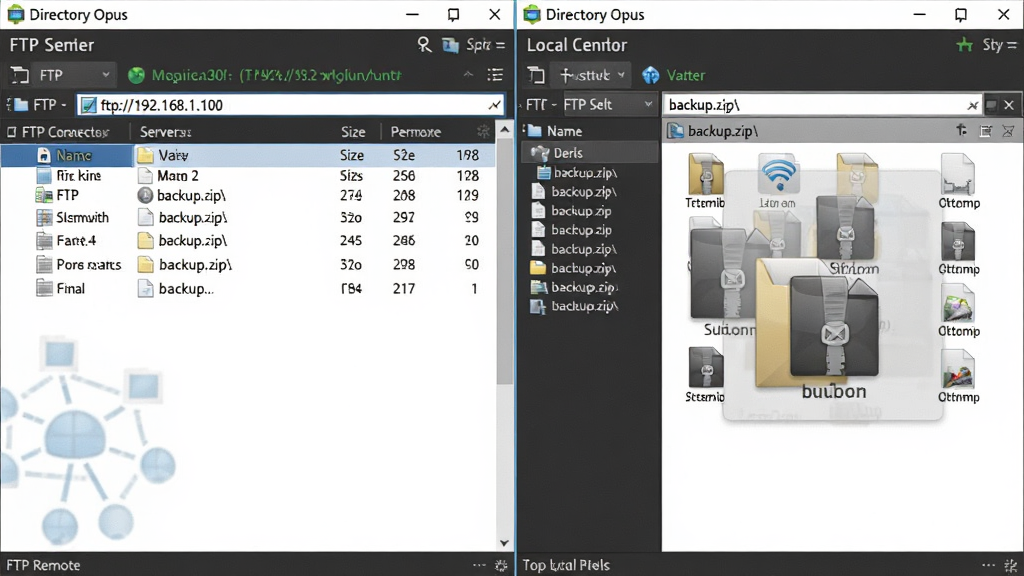Click the green Vatter link
The width and height of the screenshot is (1024, 576).
[x=686, y=75]
